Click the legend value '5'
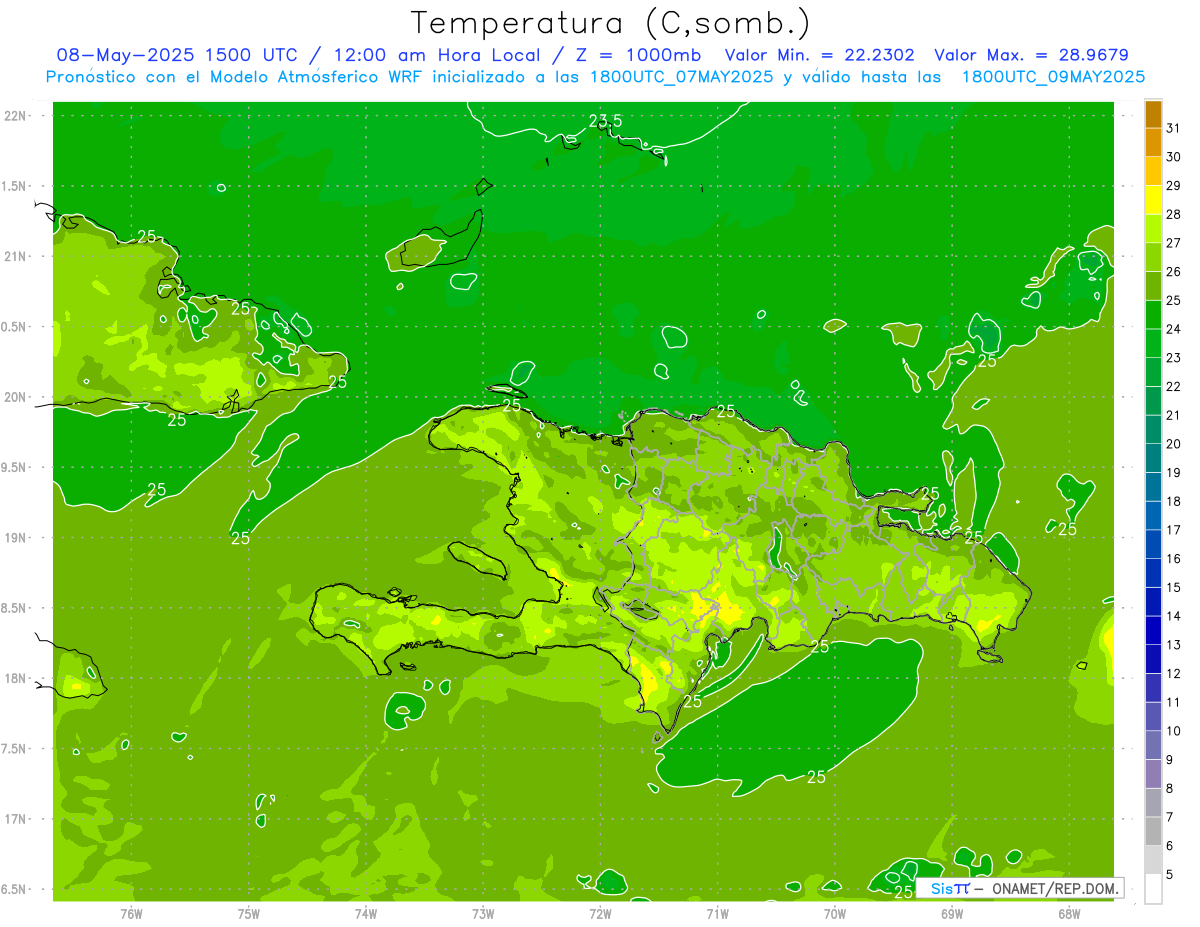 click(1169, 874)
